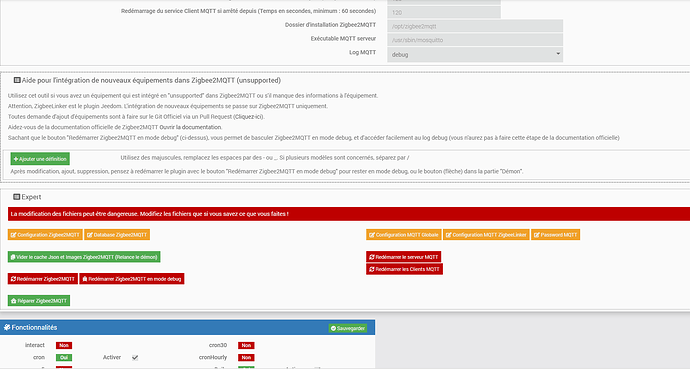Toggle the Activer checkbox for cron

pos(135,358)
